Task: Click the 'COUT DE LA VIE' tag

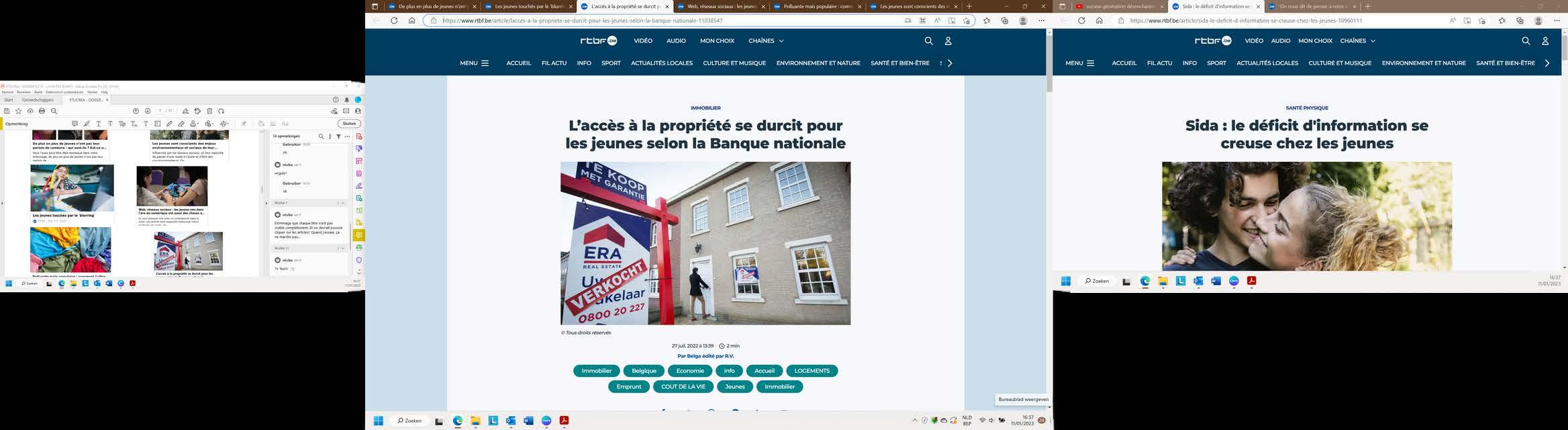Action: (683, 387)
